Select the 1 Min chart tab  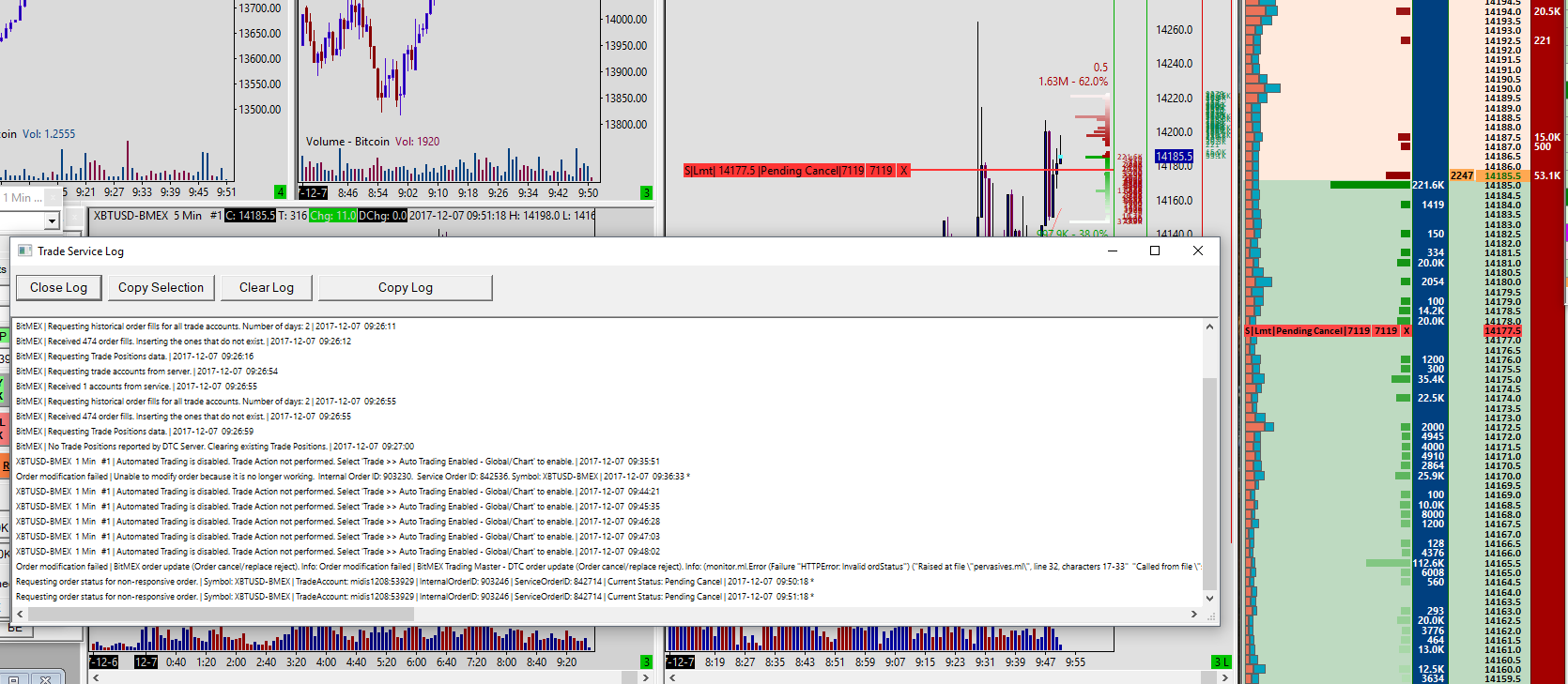(22, 198)
